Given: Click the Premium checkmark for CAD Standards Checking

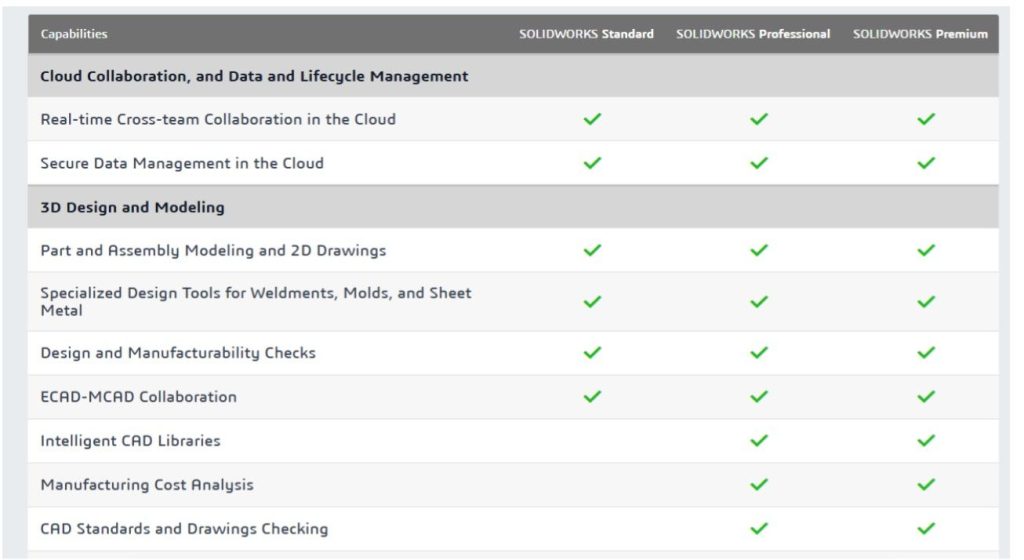Looking at the screenshot, I should [x=926, y=528].
